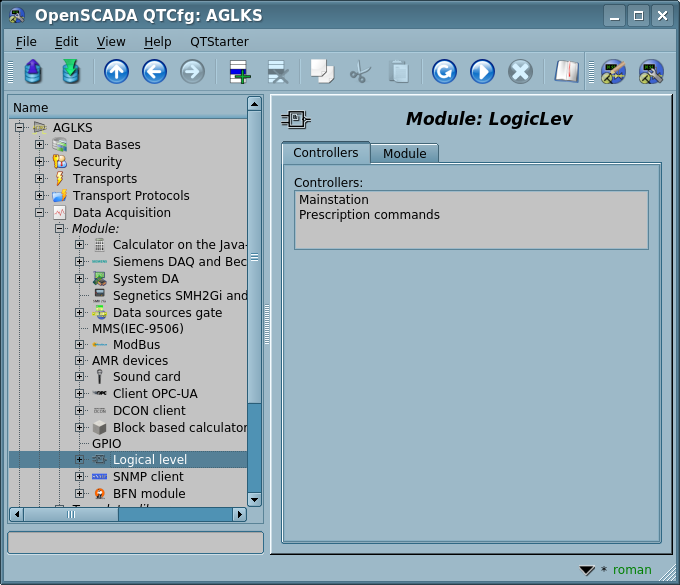Select GPIO in the tree
Screen dimensions: 680x585
(107, 444)
